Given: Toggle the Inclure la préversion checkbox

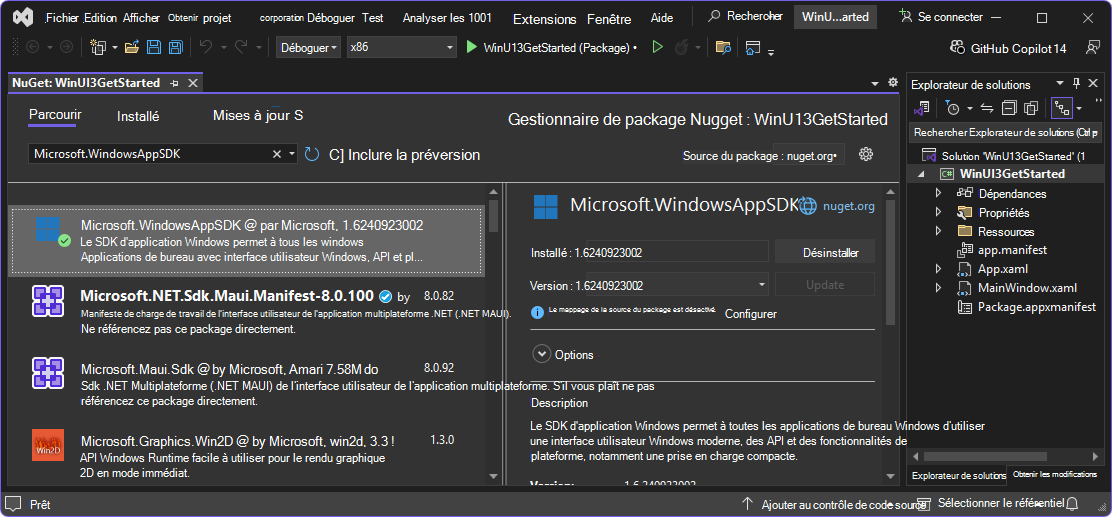Looking at the screenshot, I should 337,155.
